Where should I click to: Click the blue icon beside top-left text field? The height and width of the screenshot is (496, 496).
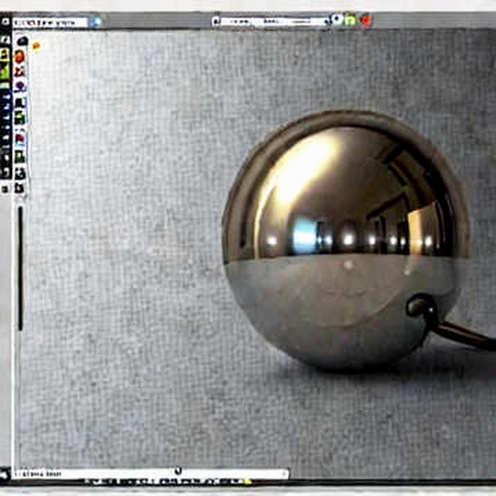click(96, 22)
